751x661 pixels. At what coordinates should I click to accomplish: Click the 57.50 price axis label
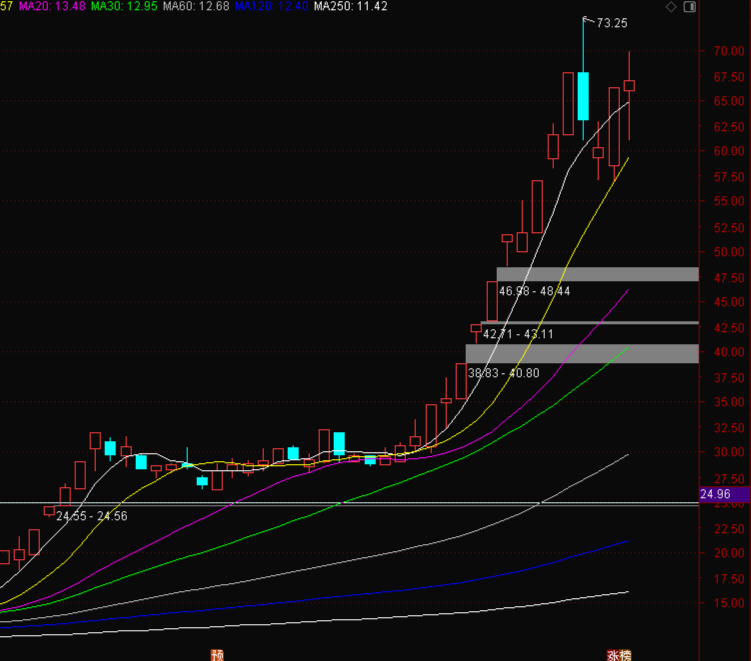729,177
